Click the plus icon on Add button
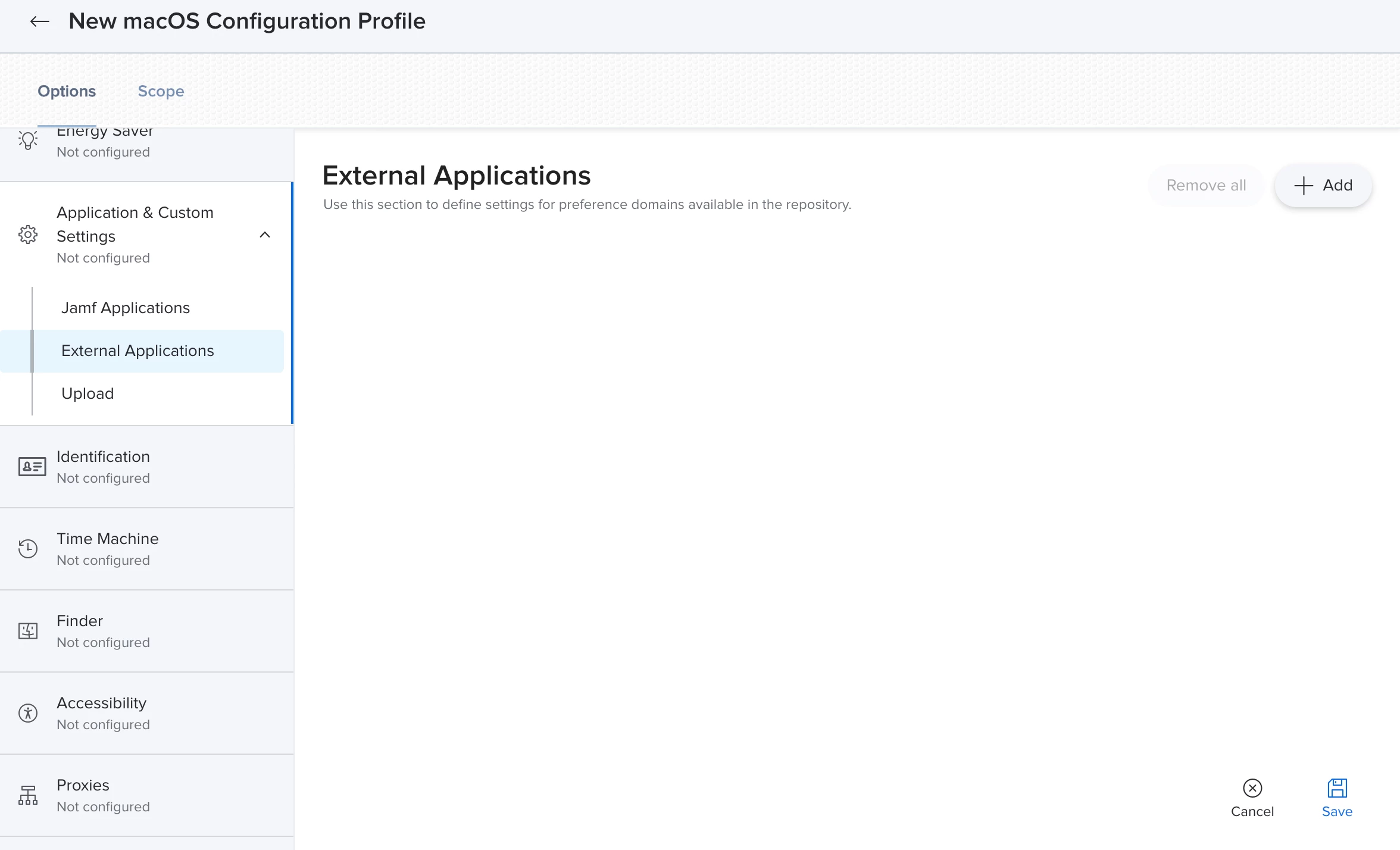The height and width of the screenshot is (850, 1400). click(1304, 186)
